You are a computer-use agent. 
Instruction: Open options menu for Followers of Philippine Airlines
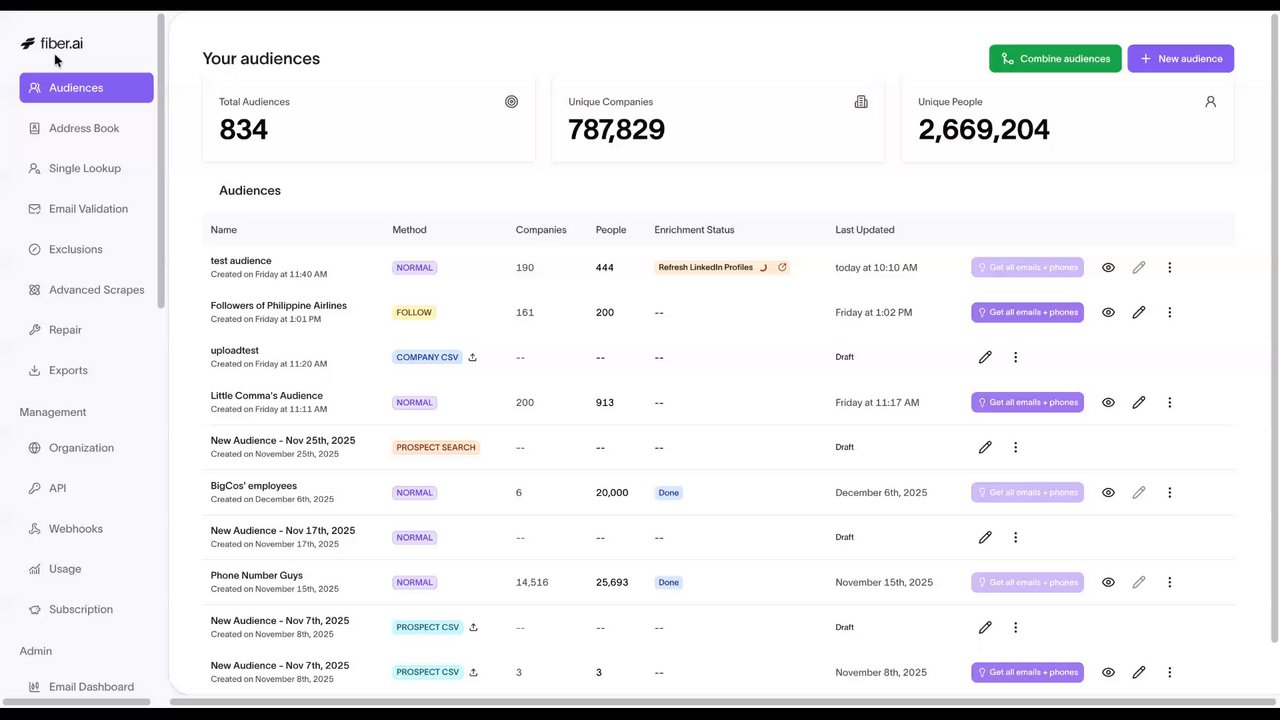(1169, 313)
